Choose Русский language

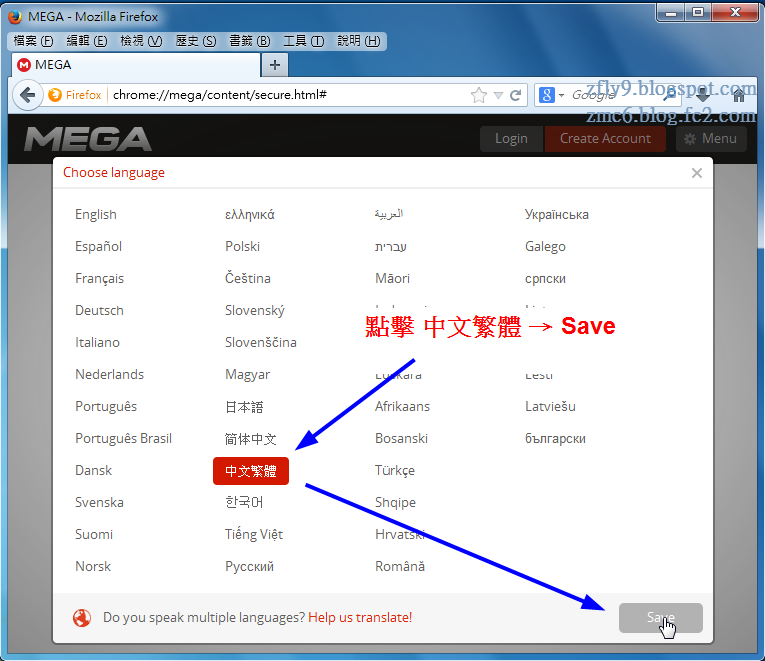point(249,566)
